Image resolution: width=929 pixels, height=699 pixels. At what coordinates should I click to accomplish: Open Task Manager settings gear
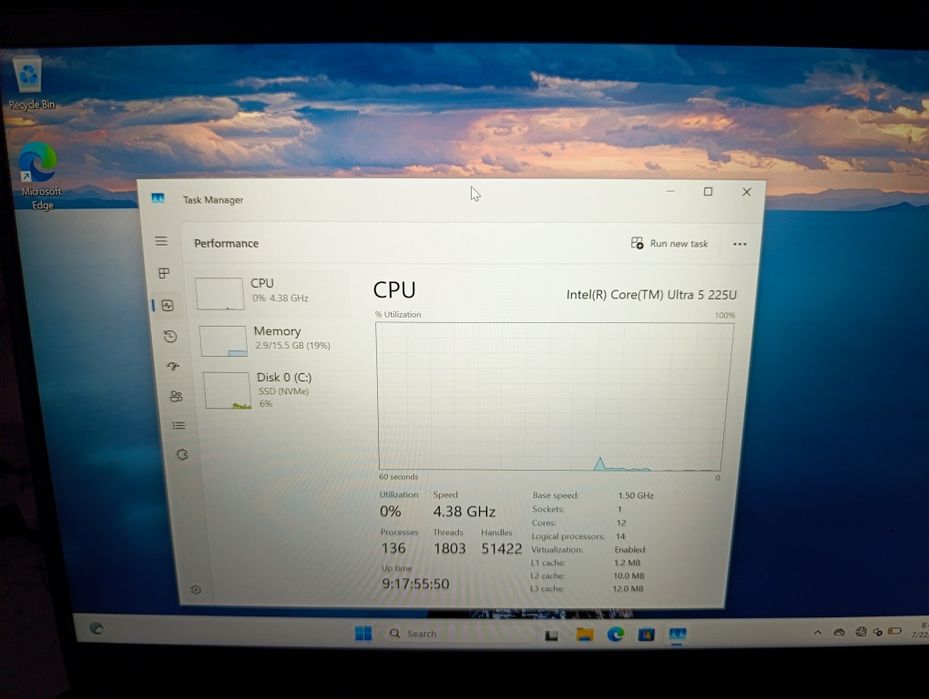click(196, 589)
